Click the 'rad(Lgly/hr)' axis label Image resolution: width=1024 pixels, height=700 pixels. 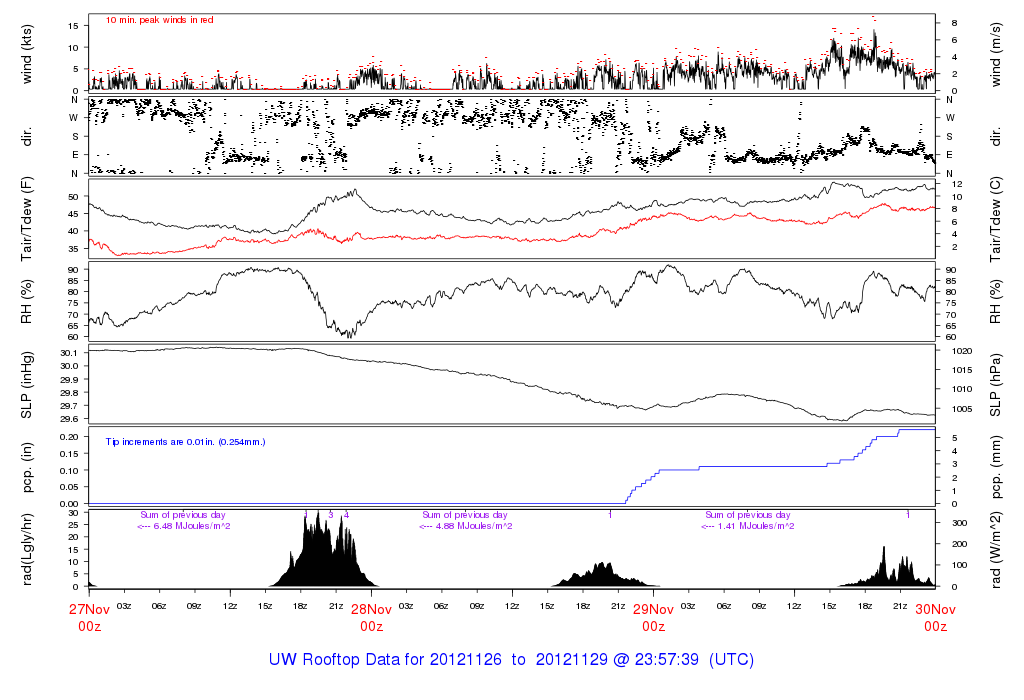pyautogui.click(x=27, y=549)
